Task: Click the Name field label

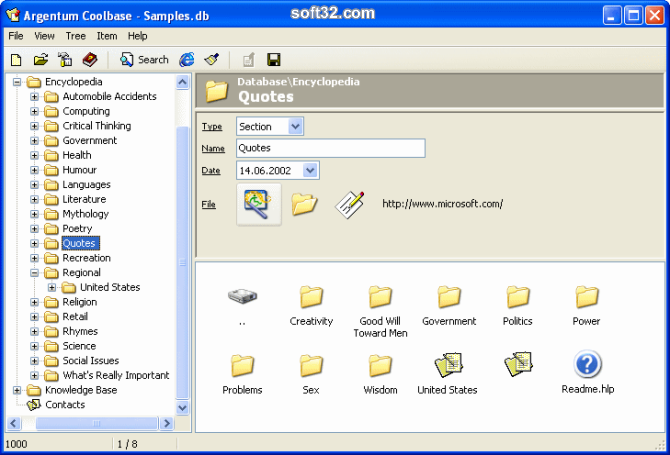Action: pyautogui.click(x=213, y=148)
